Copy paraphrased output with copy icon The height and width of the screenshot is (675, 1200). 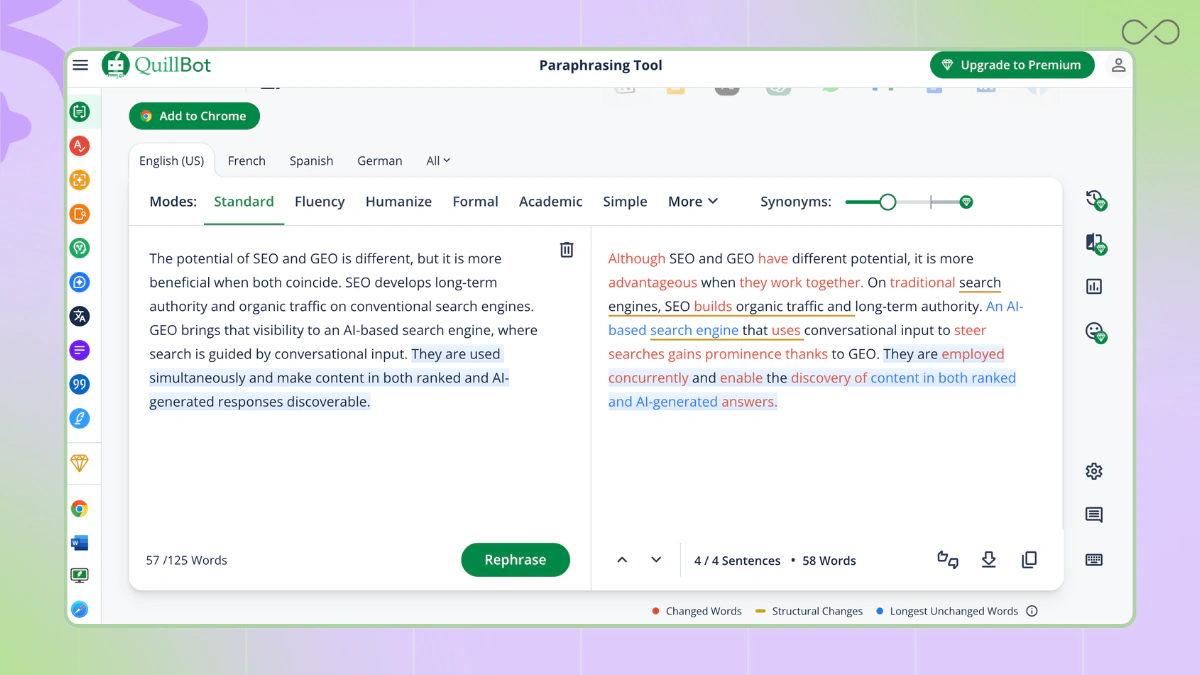click(1029, 560)
